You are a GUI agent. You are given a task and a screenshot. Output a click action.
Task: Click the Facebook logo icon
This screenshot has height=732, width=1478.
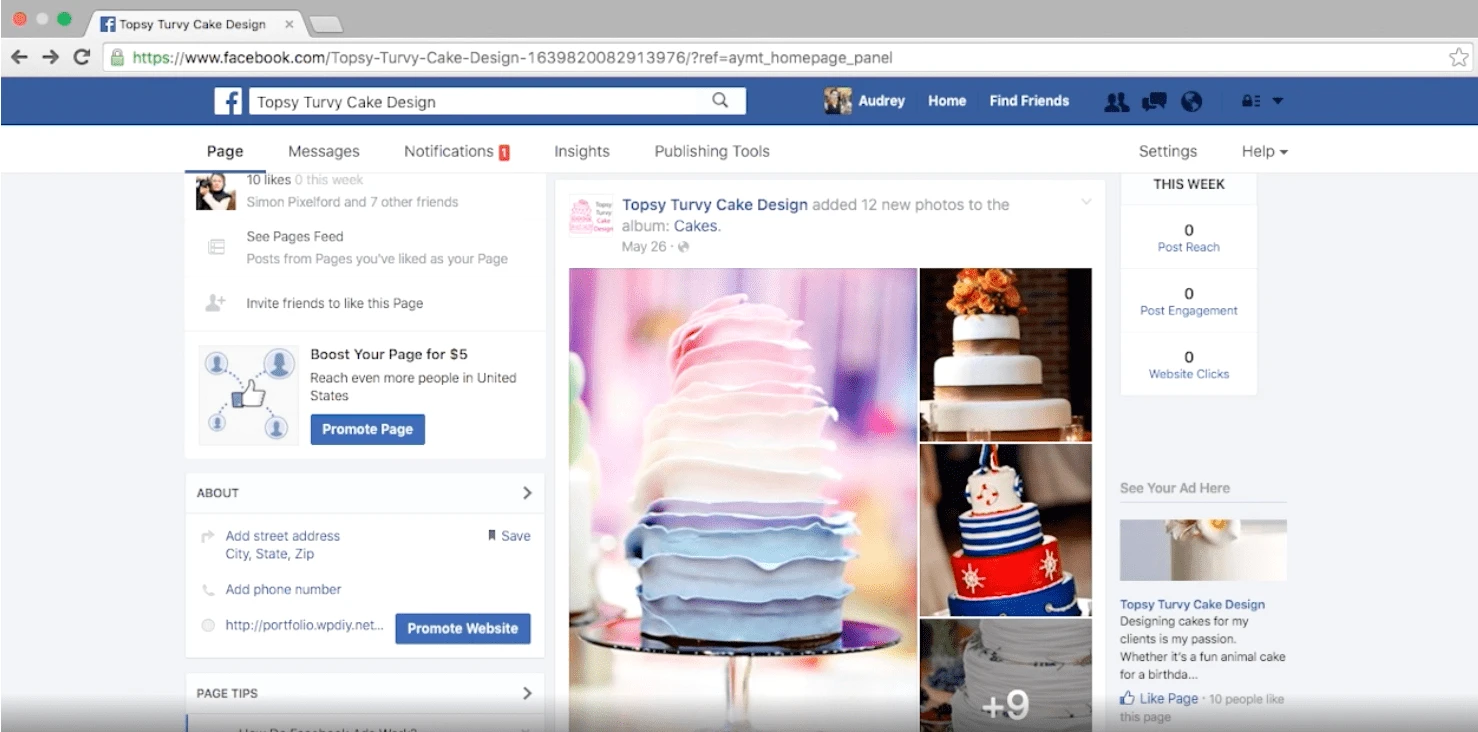[228, 101]
